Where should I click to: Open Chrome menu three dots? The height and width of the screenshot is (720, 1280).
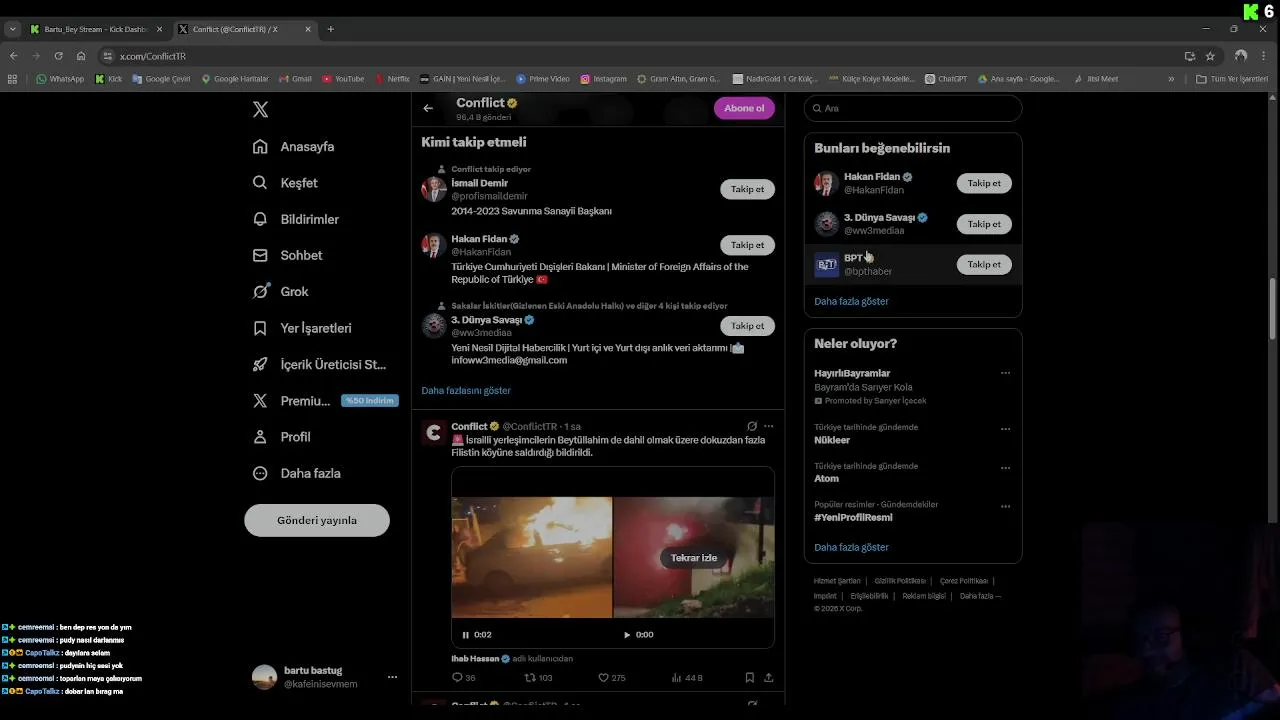pos(1265,56)
